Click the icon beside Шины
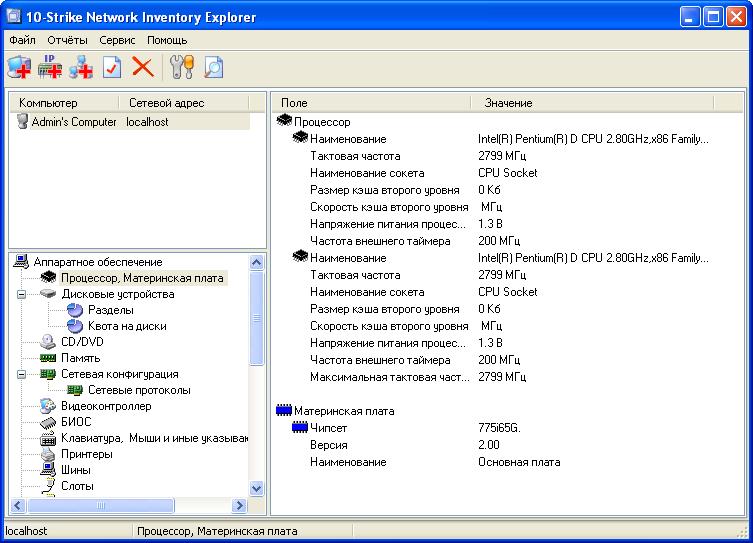This screenshot has height=543, width=753. click(48, 470)
